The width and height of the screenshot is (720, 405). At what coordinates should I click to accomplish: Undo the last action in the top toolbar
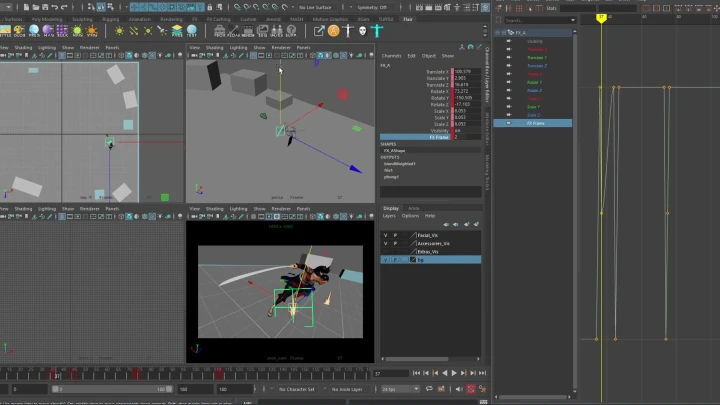[x=55, y=7]
